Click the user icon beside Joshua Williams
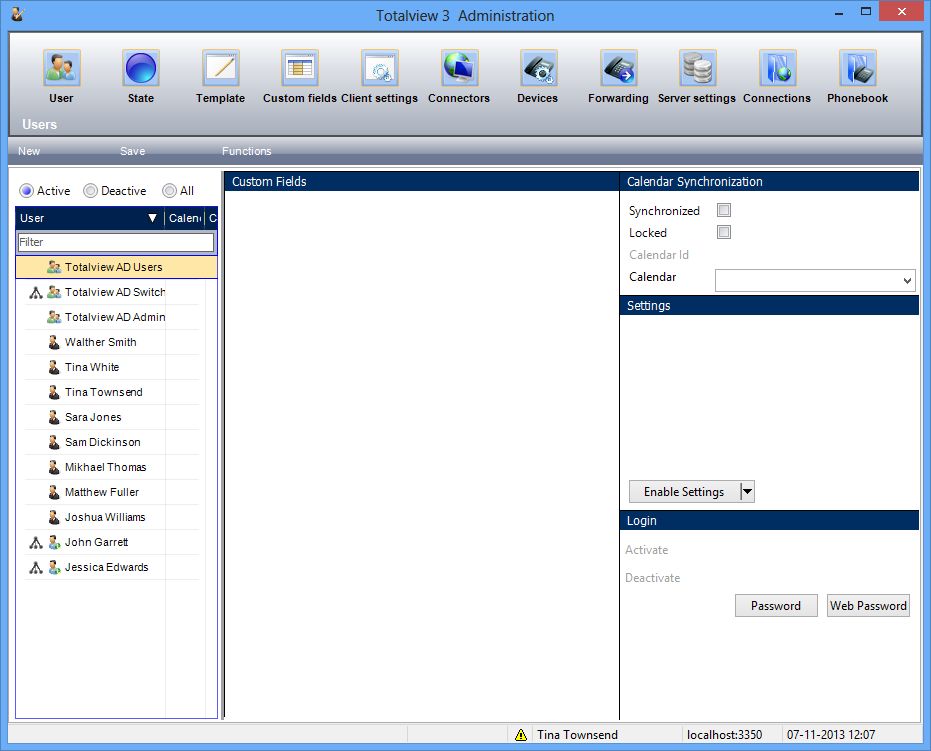The image size is (931, 751). [x=54, y=517]
